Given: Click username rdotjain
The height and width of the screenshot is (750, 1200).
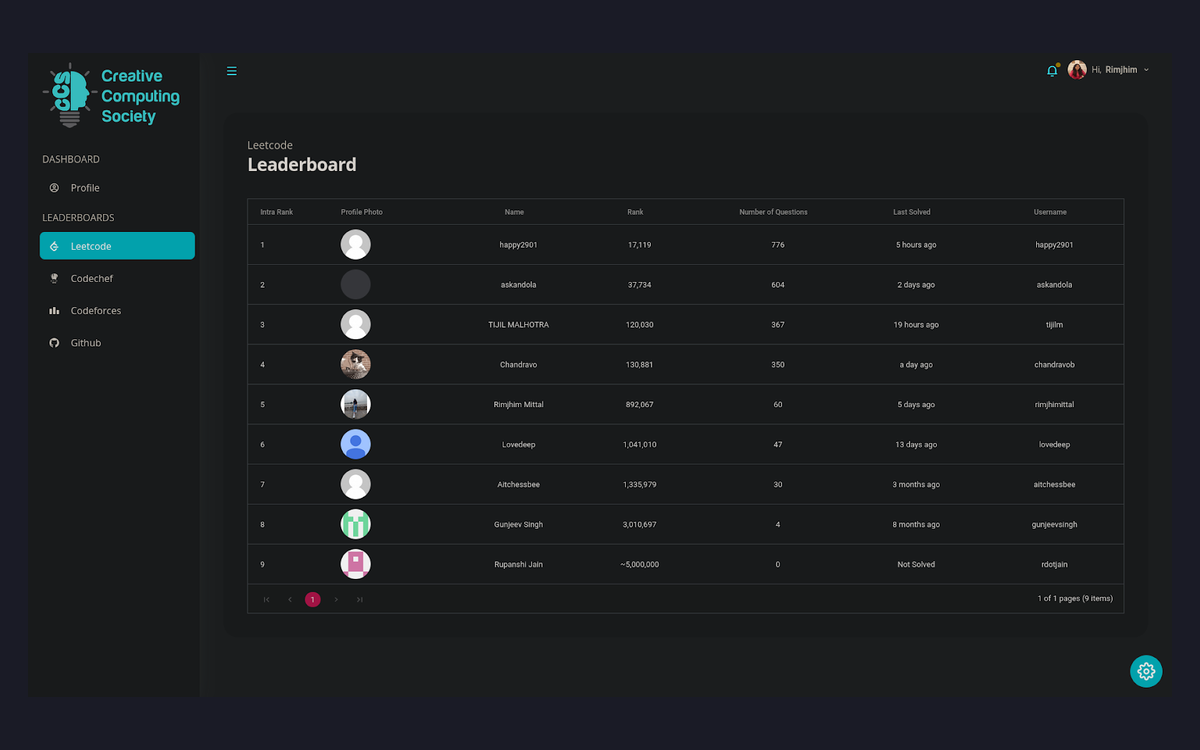Looking at the screenshot, I should click(1054, 565).
